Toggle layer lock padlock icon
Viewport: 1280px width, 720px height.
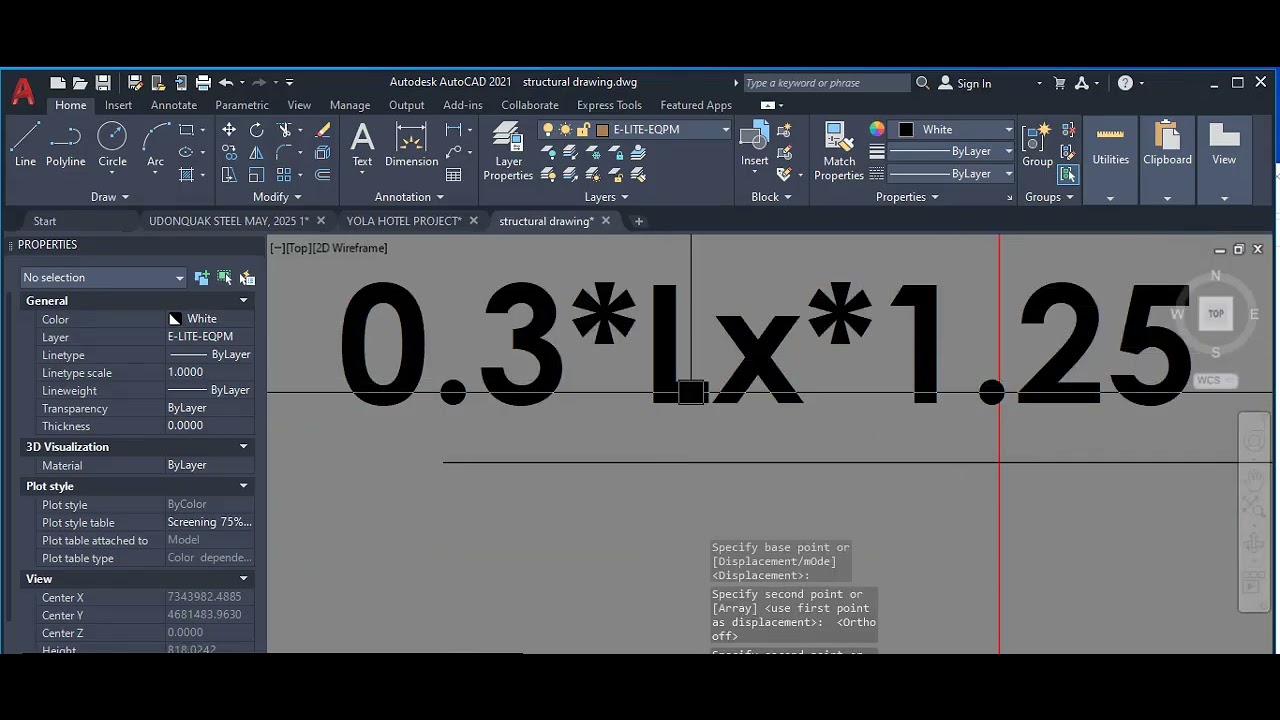click(583, 130)
